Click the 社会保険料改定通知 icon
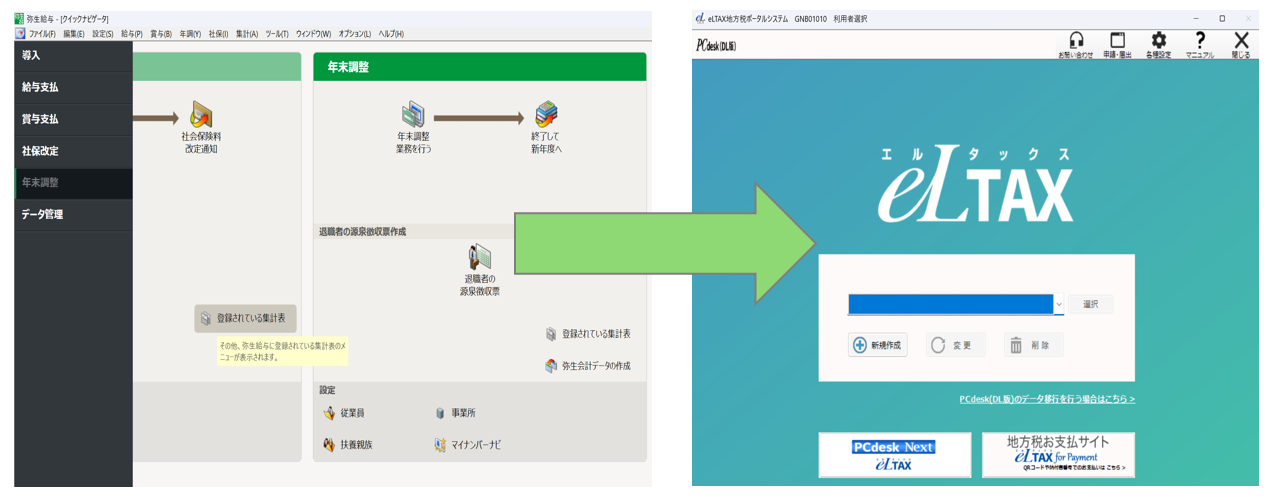Image resolution: width=1276 pixels, height=504 pixels. (x=199, y=118)
